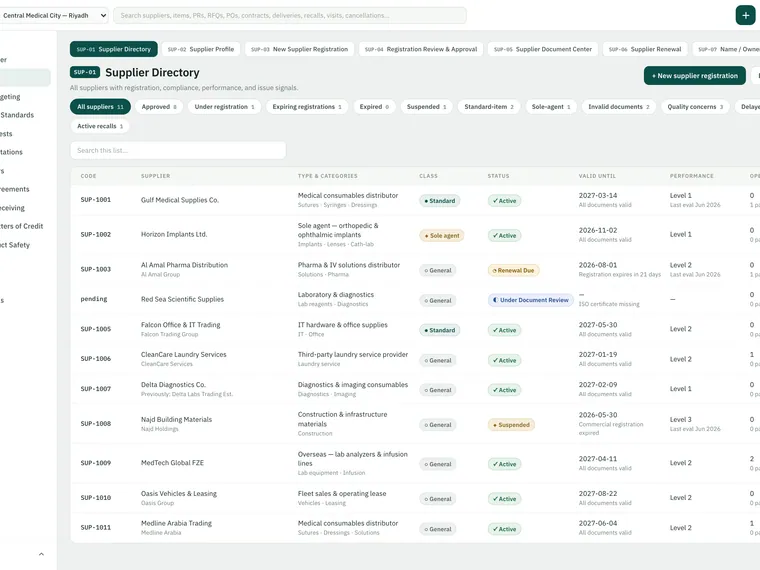Open the New Supplier Registration tab

coord(300,49)
